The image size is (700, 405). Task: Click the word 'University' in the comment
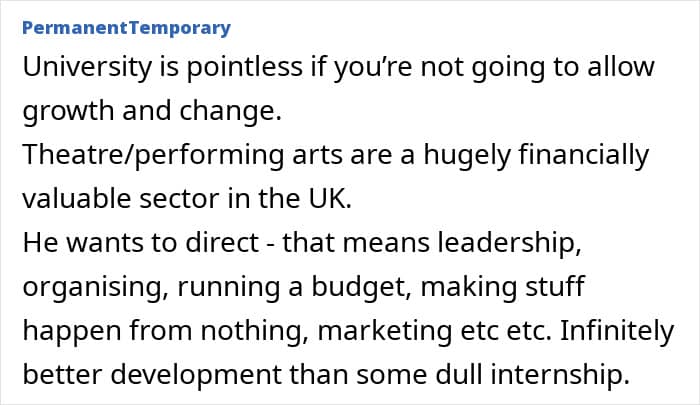click(75, 69)
